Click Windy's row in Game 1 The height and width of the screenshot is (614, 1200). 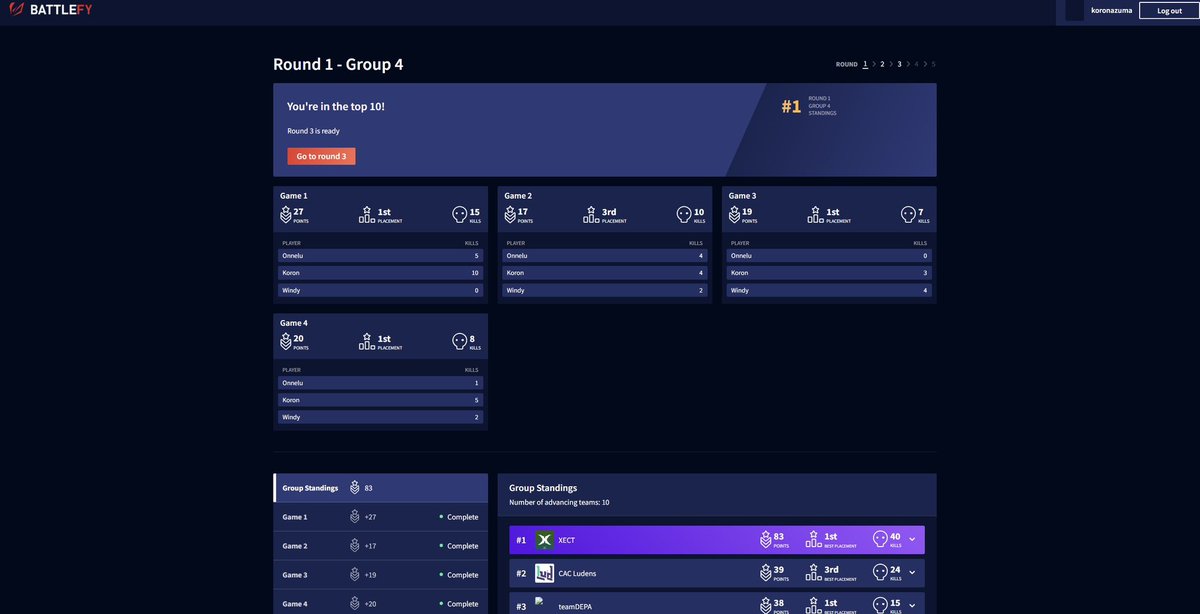(380, 290)
